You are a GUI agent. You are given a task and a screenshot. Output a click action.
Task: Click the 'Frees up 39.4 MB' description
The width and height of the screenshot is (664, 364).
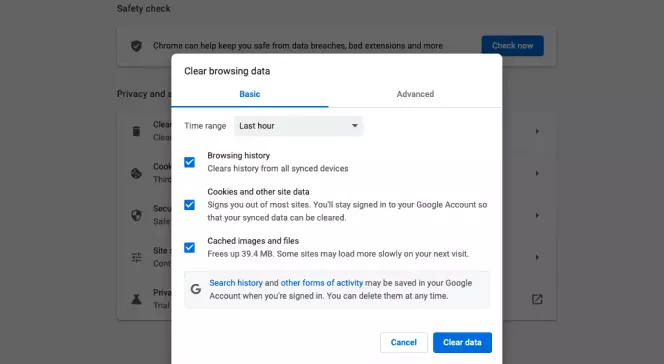pyautogui.click(x=338, y=254)
